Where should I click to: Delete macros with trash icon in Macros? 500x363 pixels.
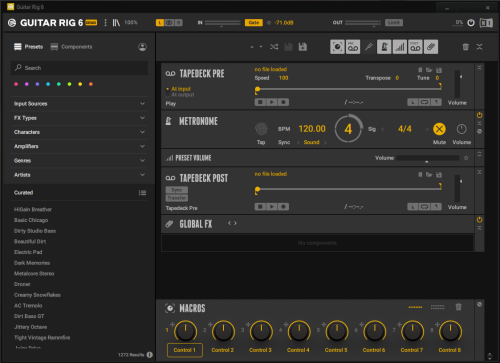[x=459, y=307]
